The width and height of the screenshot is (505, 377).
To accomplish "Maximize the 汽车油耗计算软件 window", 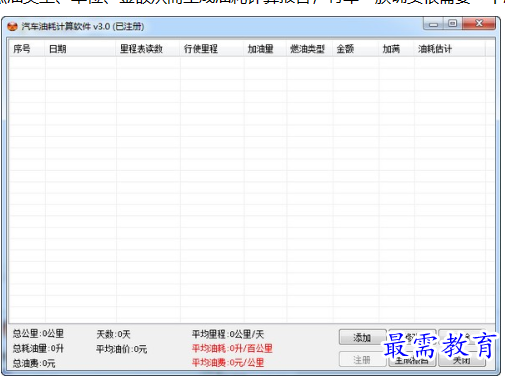I will (x=452, y=24).
